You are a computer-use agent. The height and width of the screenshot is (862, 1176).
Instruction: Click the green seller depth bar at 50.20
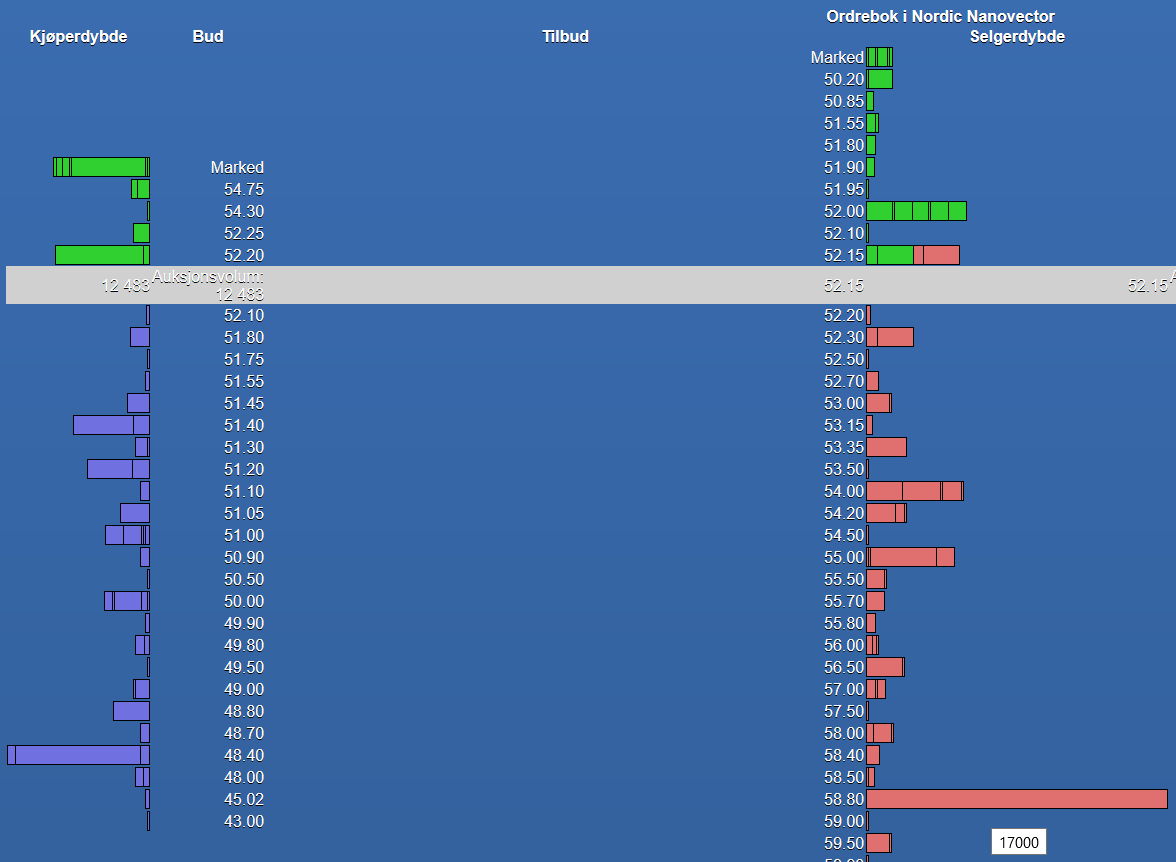point(880,80)
